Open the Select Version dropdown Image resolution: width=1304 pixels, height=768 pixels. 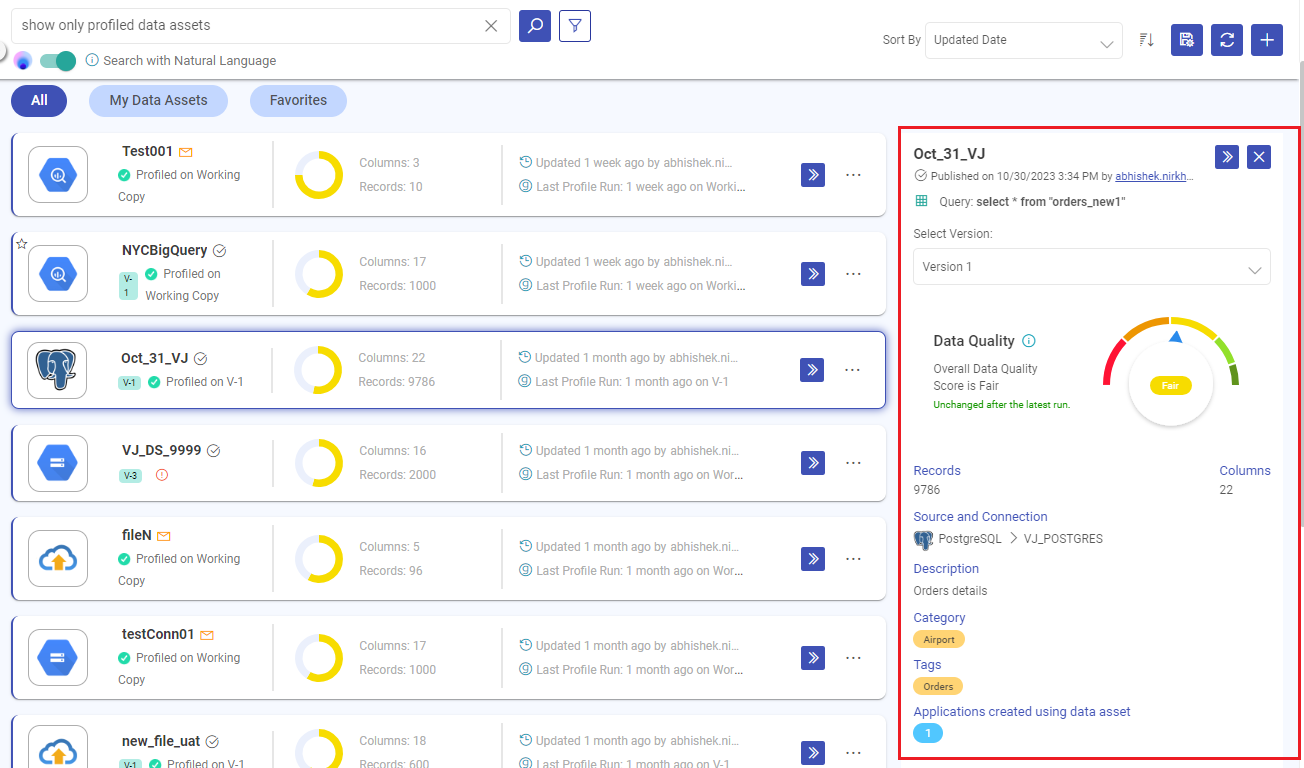(1091, 267)
